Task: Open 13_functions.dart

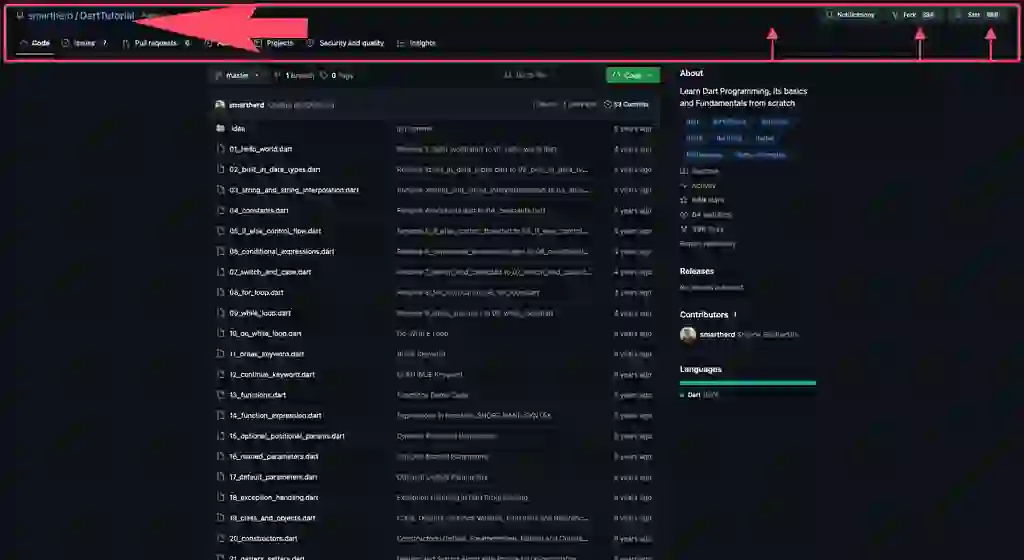Action: [x=257, y=395]
